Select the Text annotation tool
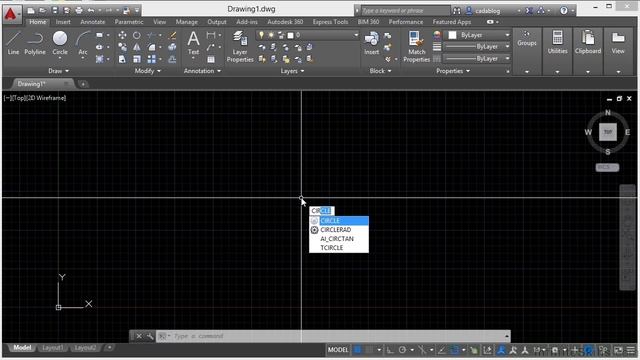Viewport: 640px width, 360px height. (x=193, y=43)
